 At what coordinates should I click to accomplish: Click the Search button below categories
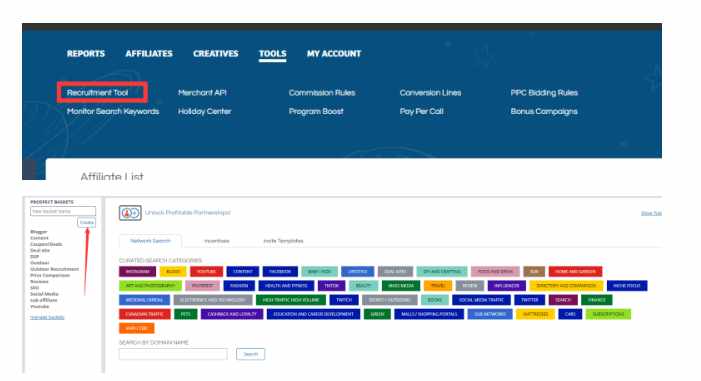click(x=250, y=354)
